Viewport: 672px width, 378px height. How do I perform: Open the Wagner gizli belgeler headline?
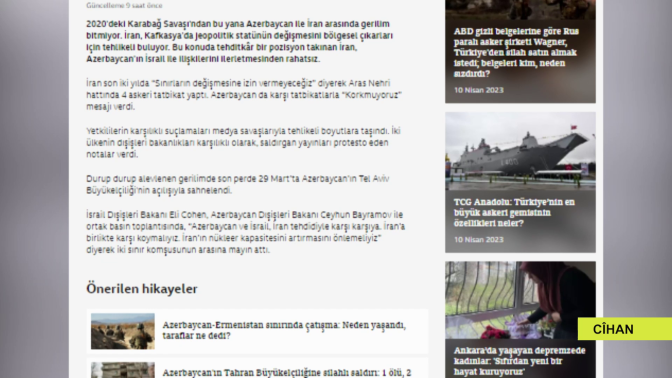point(516,52)
